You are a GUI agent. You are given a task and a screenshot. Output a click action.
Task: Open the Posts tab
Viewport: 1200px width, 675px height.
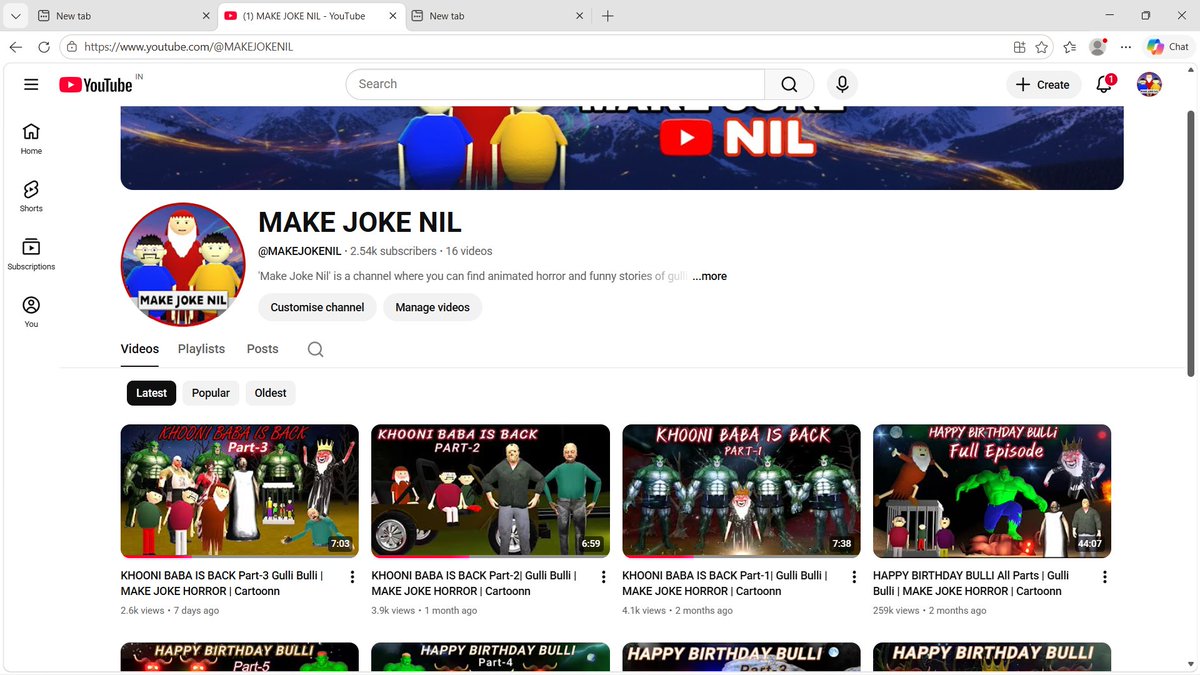262,349
